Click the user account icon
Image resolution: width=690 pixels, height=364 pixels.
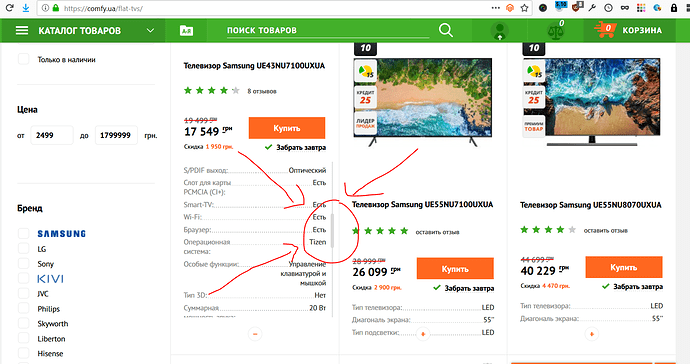point(499,31)
